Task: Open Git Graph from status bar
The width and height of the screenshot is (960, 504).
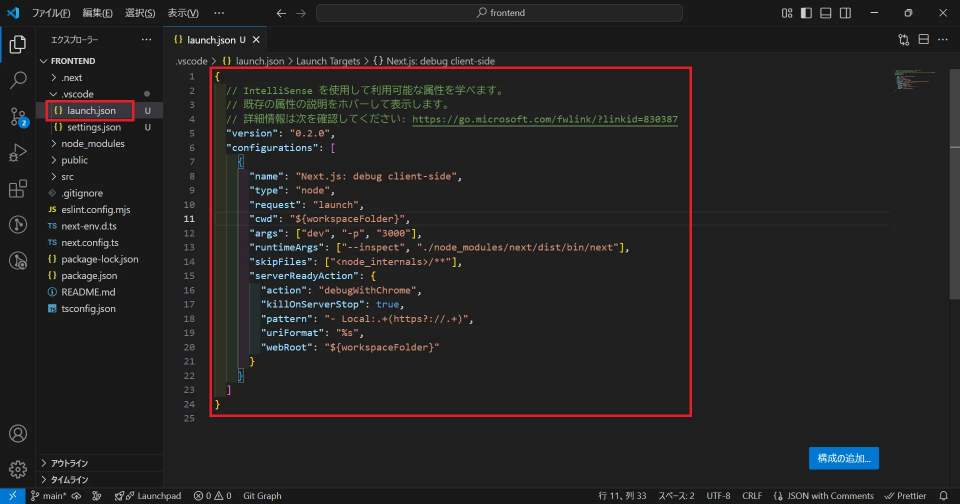Action: click(262, 496)
